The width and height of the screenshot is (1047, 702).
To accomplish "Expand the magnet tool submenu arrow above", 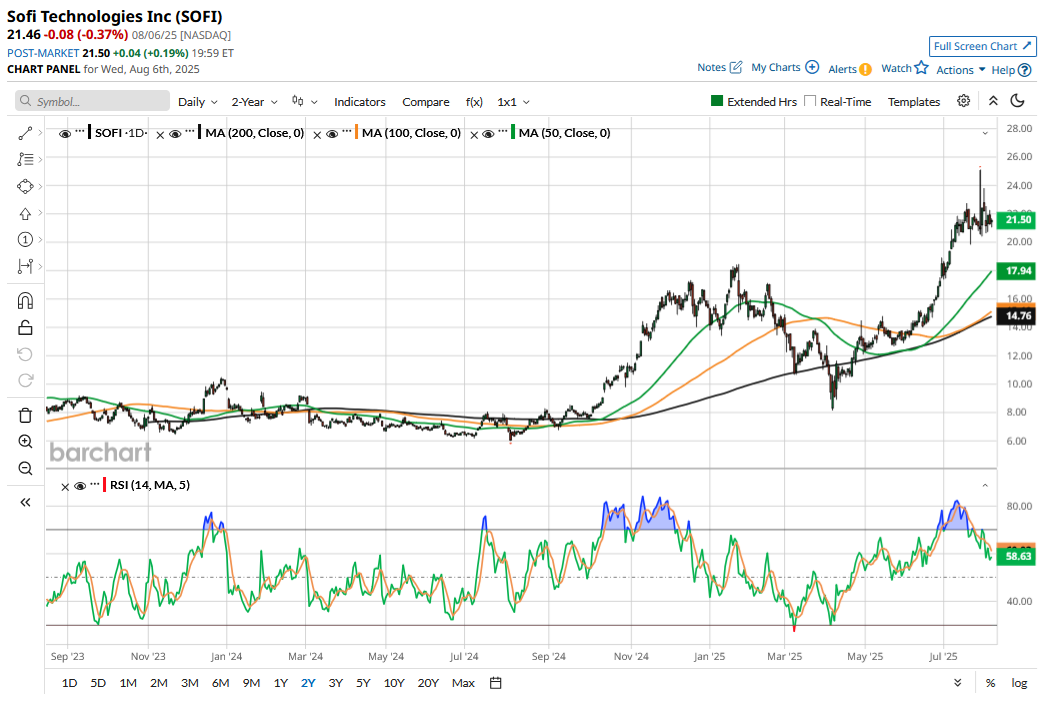I will tap(40, 267).
